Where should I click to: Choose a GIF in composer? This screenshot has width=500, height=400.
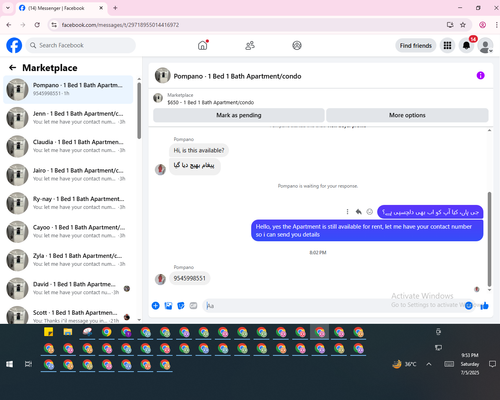(x=193, y=306)
